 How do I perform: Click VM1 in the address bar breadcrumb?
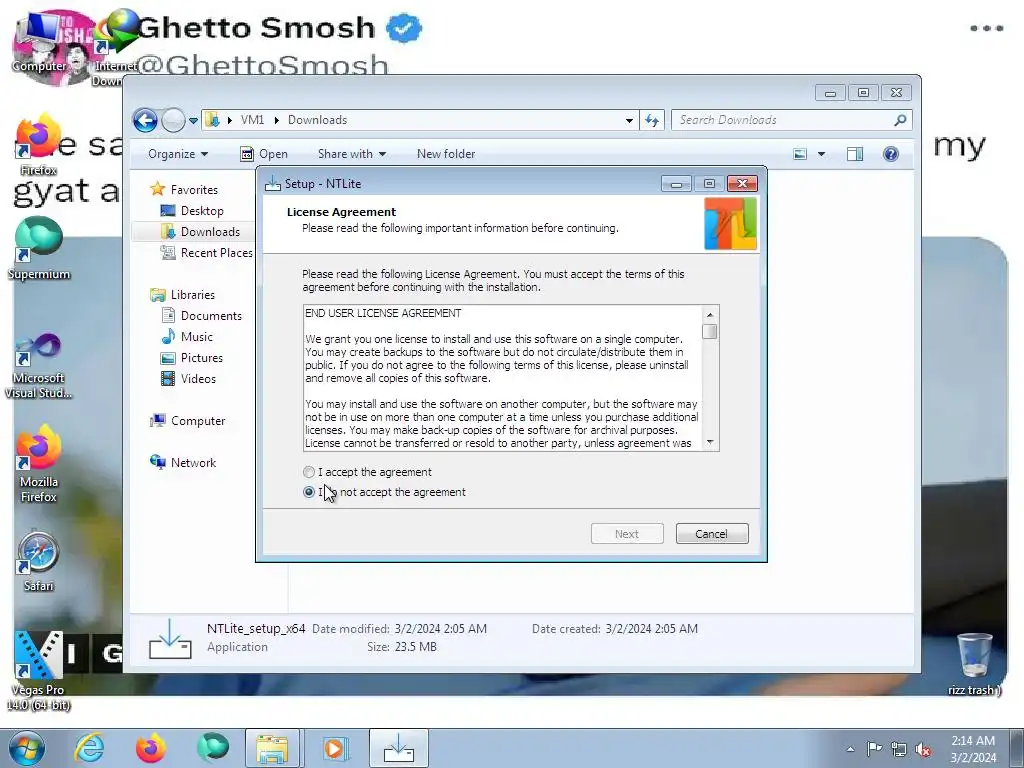pos(252,120)
